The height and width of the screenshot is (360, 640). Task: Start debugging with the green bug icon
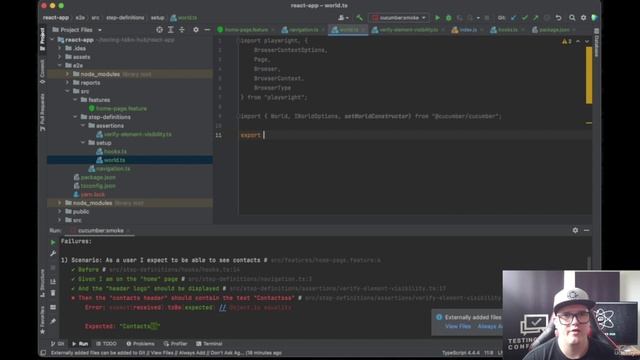coord(449,18)
